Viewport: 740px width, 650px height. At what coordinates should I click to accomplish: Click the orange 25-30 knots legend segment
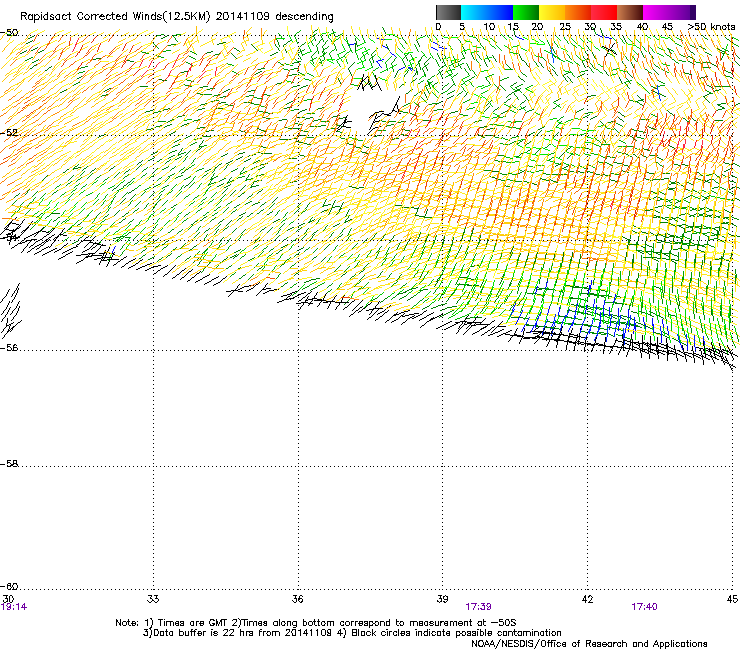click(578, 12)
